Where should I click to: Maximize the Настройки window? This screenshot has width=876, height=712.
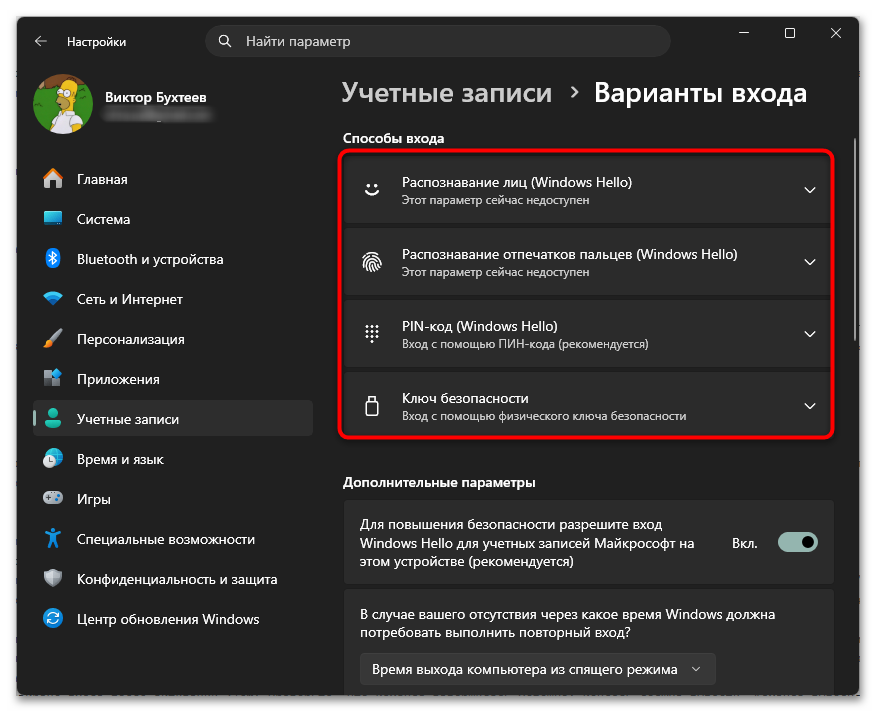[x=789, y=33]
